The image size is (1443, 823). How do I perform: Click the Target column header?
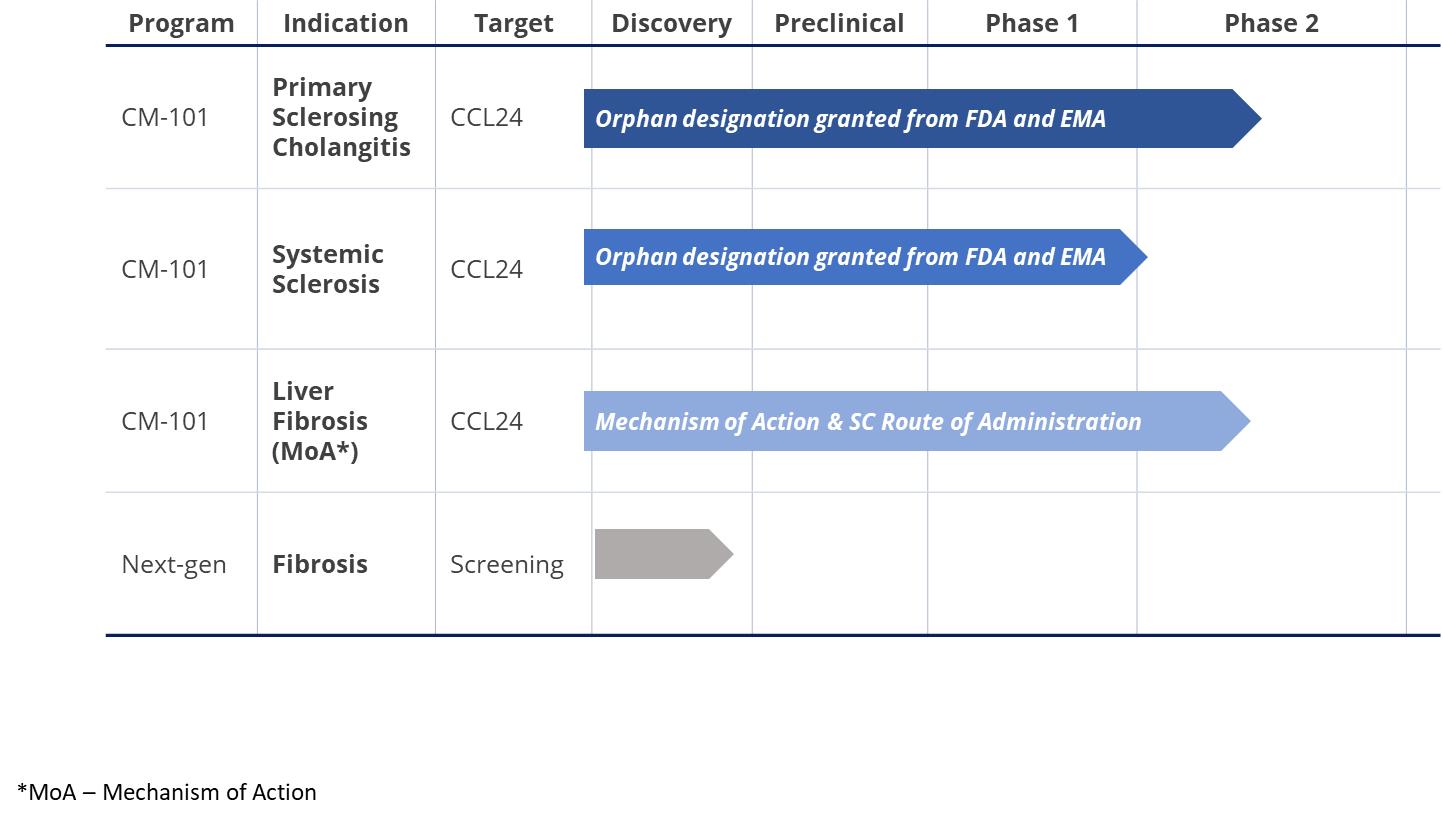(x=513, y=23)
